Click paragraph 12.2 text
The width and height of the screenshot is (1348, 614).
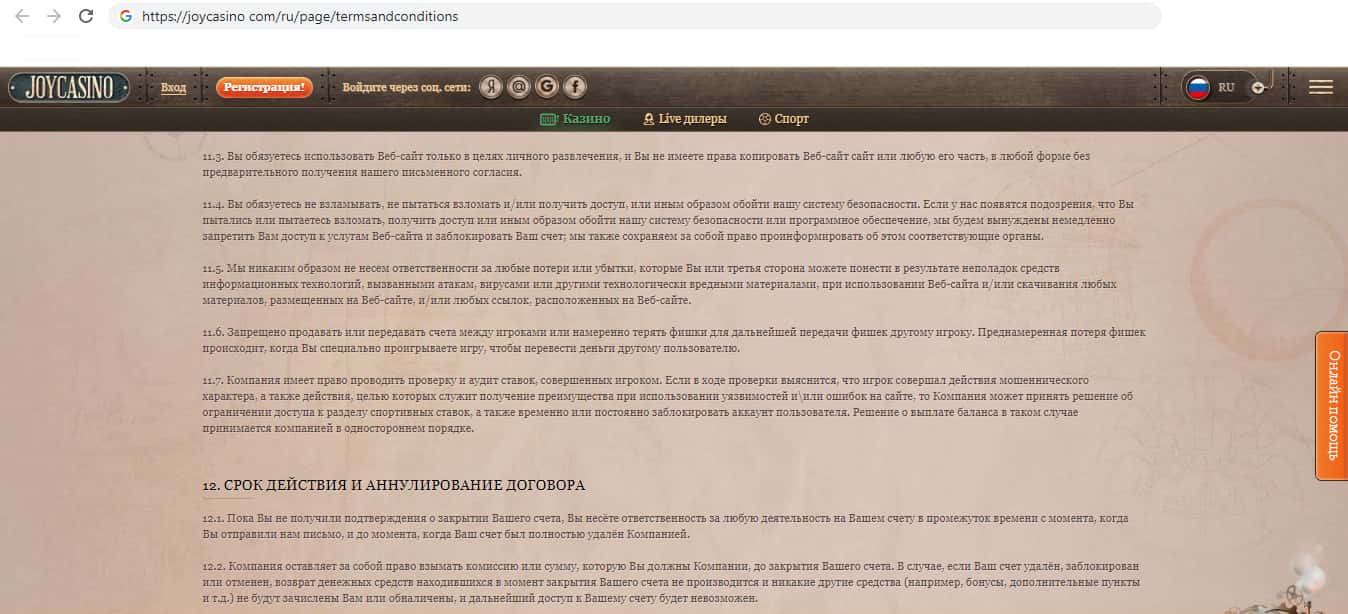tap(671, 582)
